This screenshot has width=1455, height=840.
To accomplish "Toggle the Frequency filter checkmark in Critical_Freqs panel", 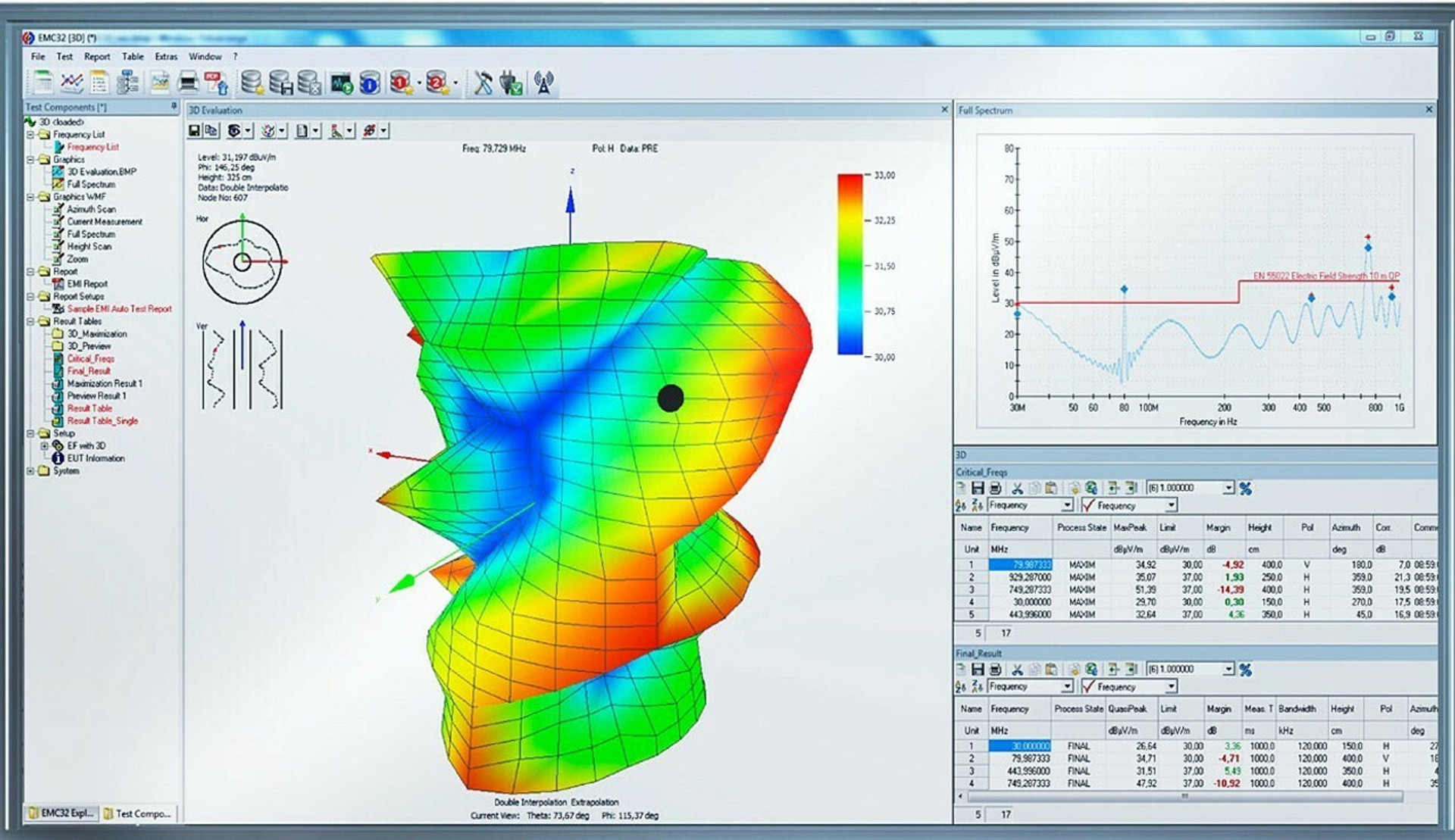I will pyautogui.click(x=1087, y=505).
